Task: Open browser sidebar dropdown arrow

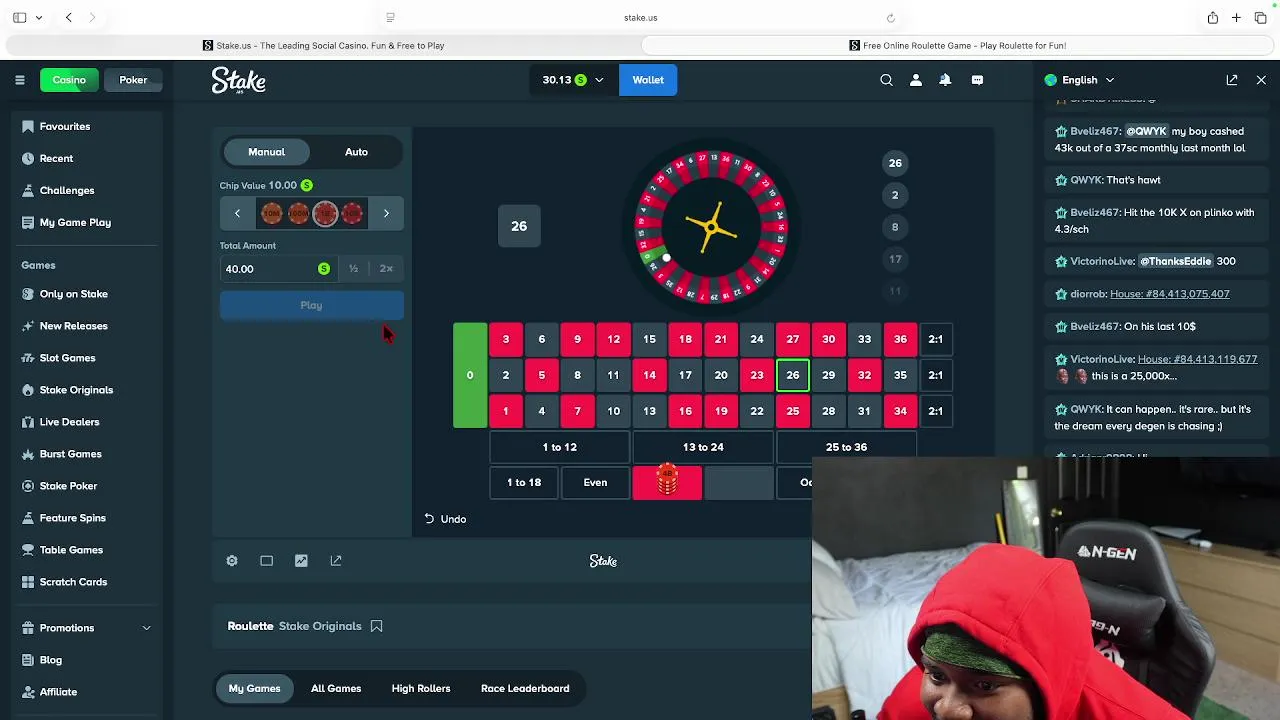Action: click(39, 17)
